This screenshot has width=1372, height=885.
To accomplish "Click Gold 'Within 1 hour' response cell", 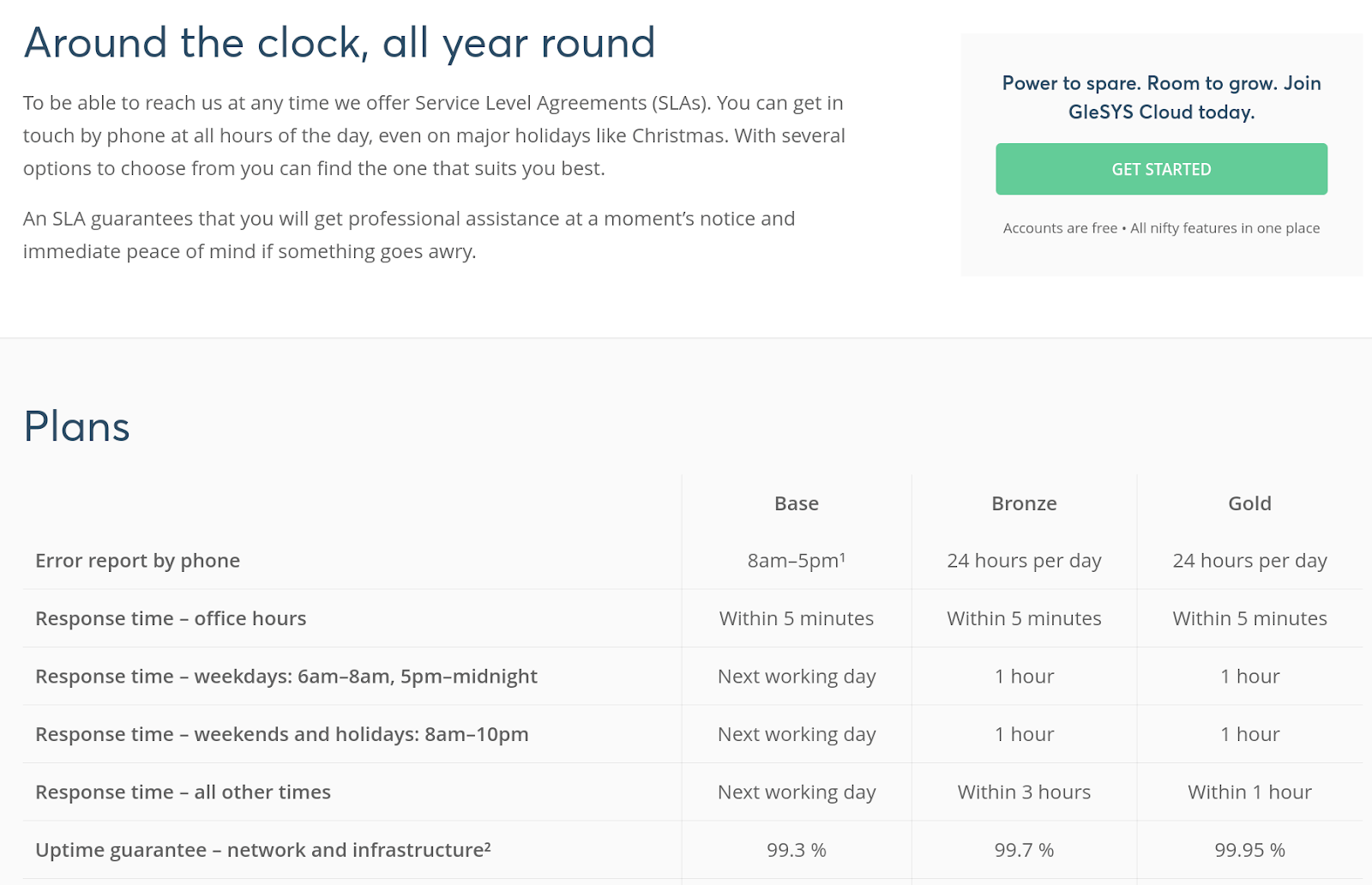I will pyautogui.click(x=1249, y=792).
